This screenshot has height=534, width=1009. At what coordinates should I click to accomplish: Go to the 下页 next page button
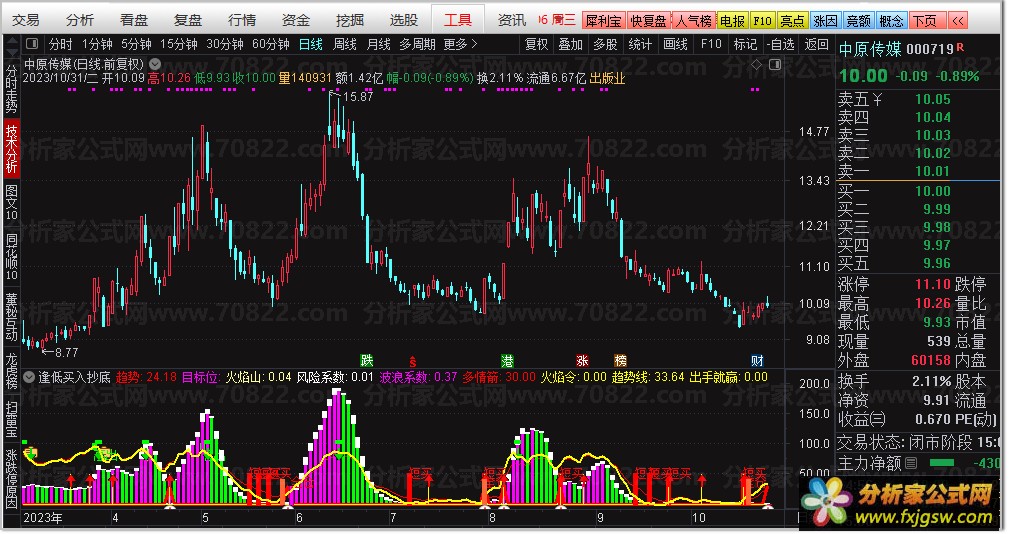coord(927,21)
